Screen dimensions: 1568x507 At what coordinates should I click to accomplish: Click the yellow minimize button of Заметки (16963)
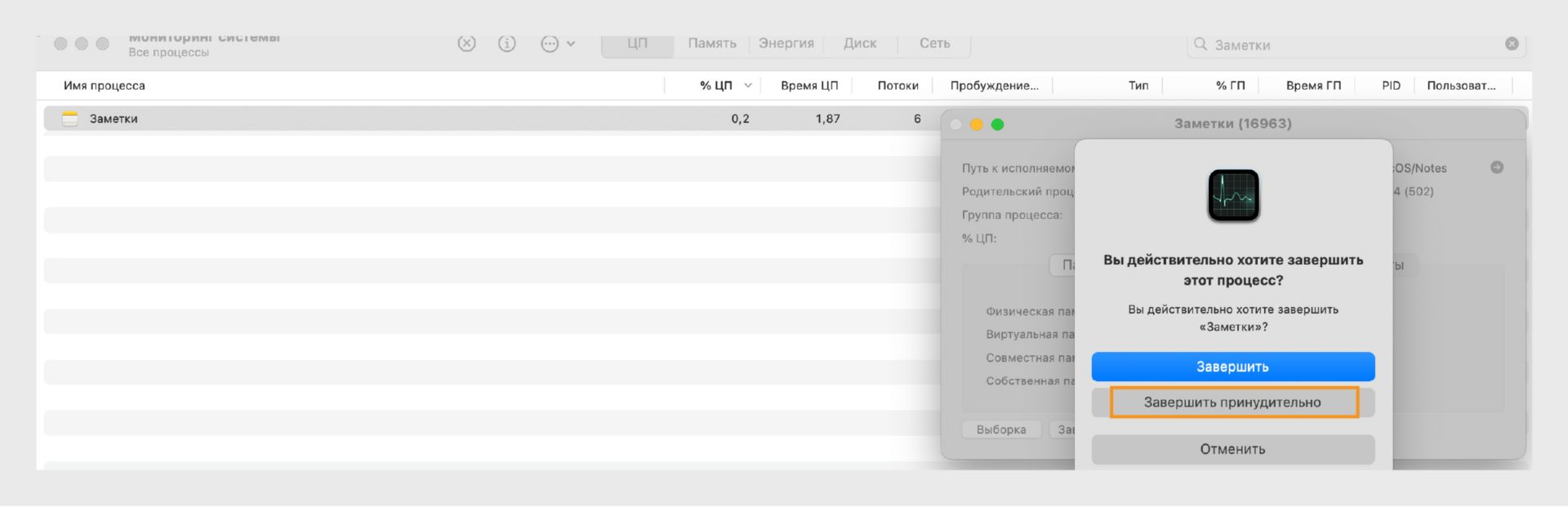(977, 124)
